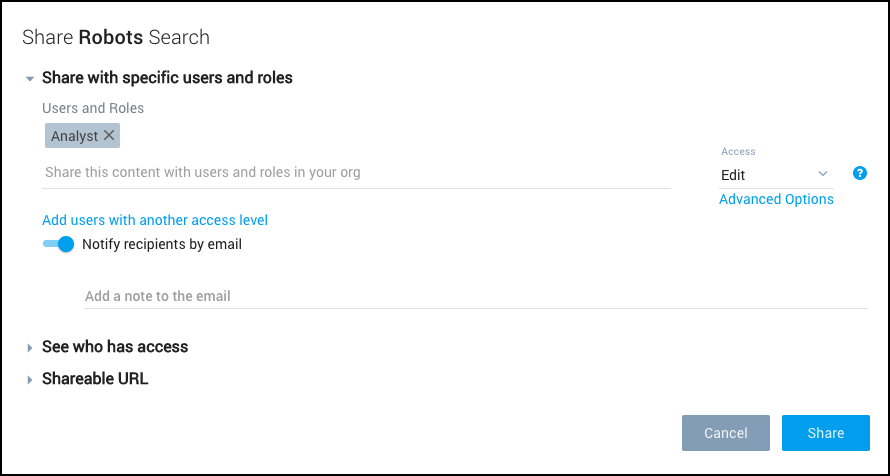This screenshot has width=890, height=476.
Task: Click the Add a note to email field
Action: click(475, 296)
